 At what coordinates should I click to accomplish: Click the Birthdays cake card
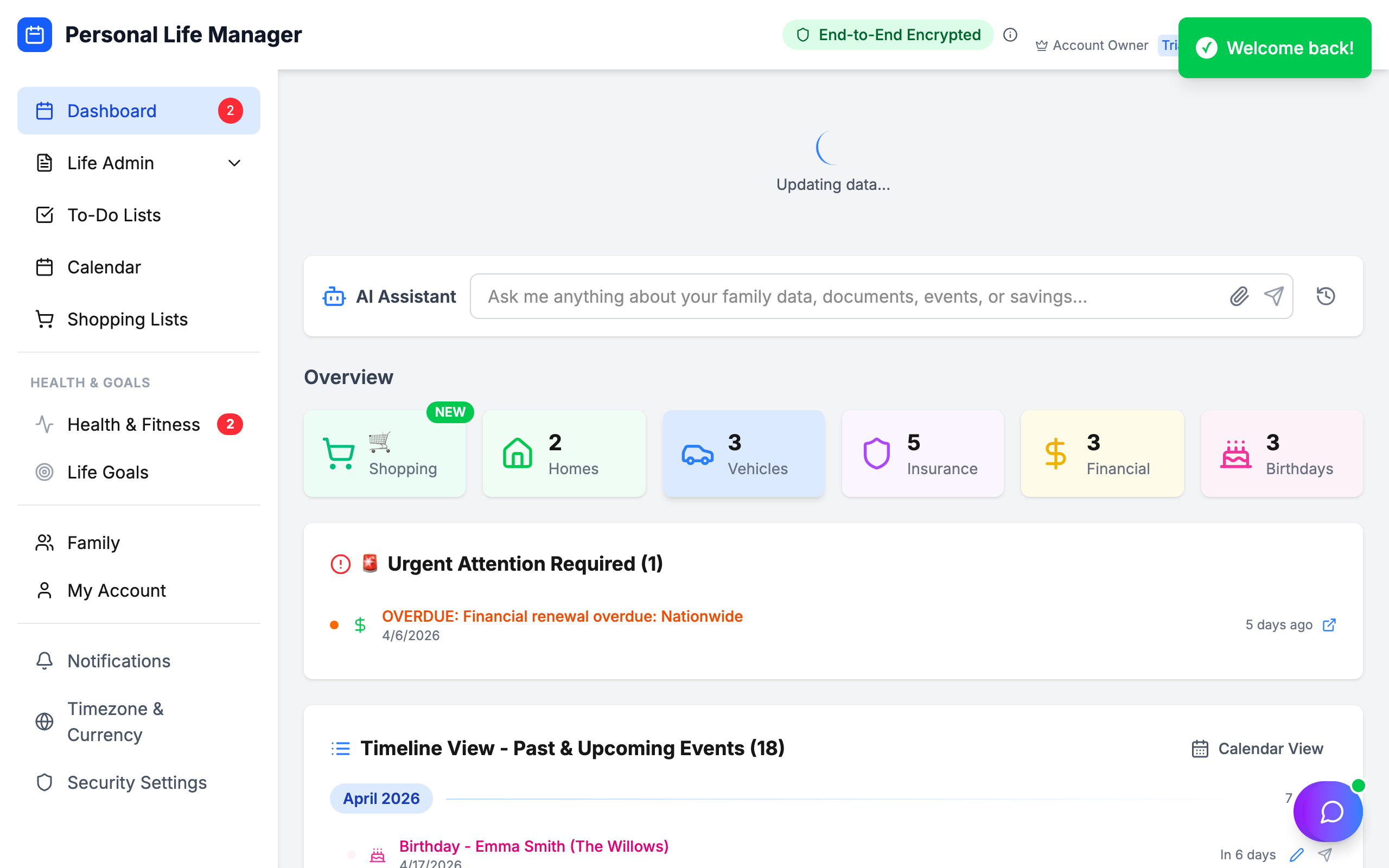pos(1281,453)
